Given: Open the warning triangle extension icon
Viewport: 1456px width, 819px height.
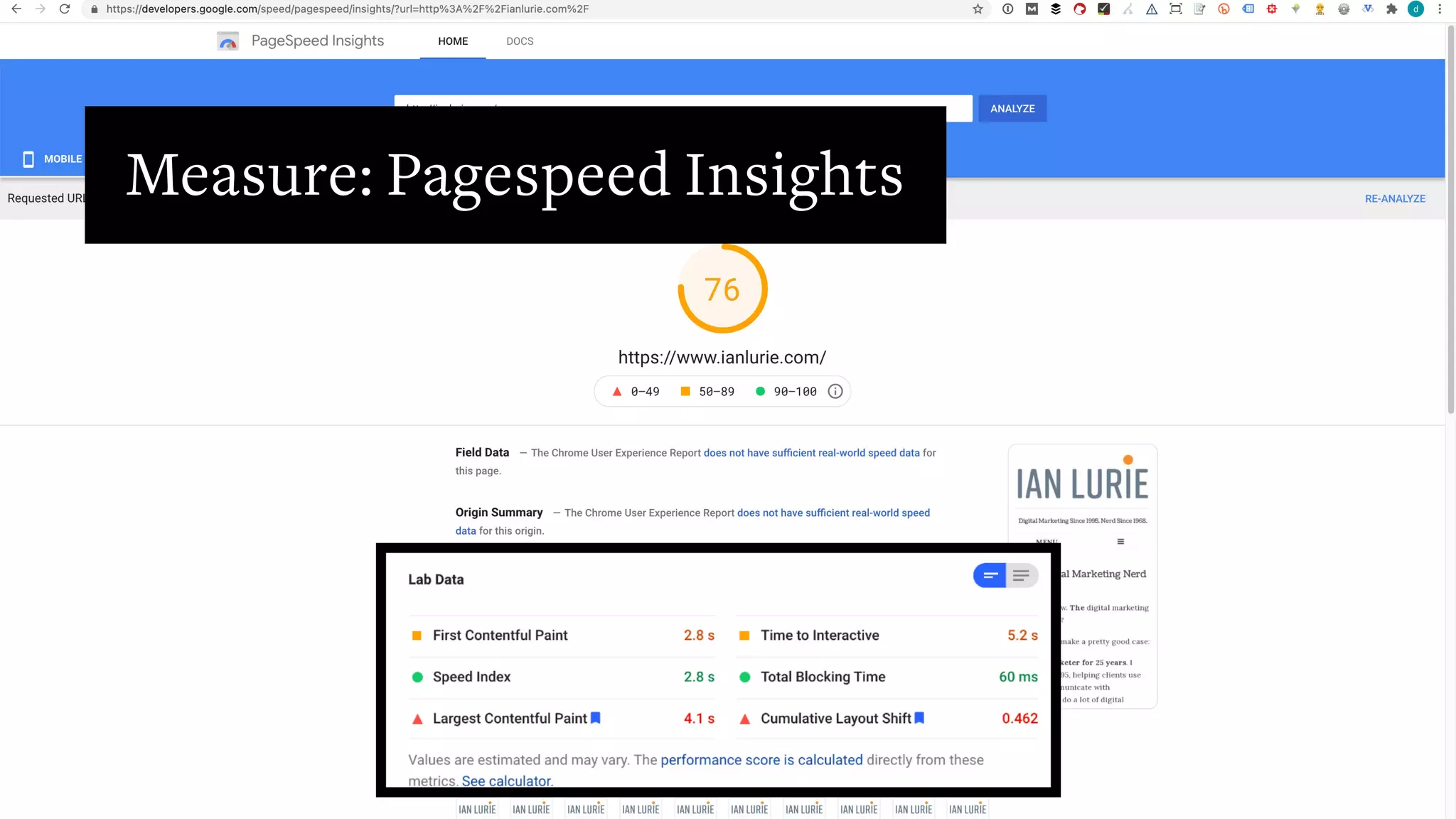Looking at the screenshot, I should tap(1152, 9).
